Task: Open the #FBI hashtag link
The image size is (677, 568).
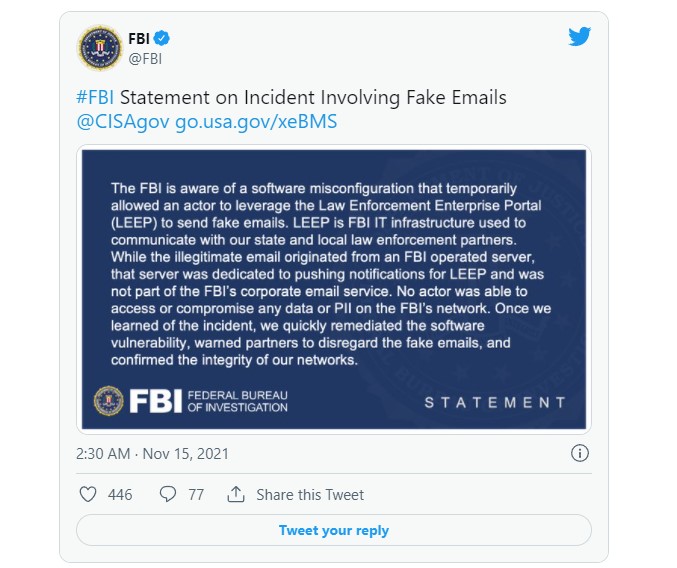Action: (x=96, y=98)
